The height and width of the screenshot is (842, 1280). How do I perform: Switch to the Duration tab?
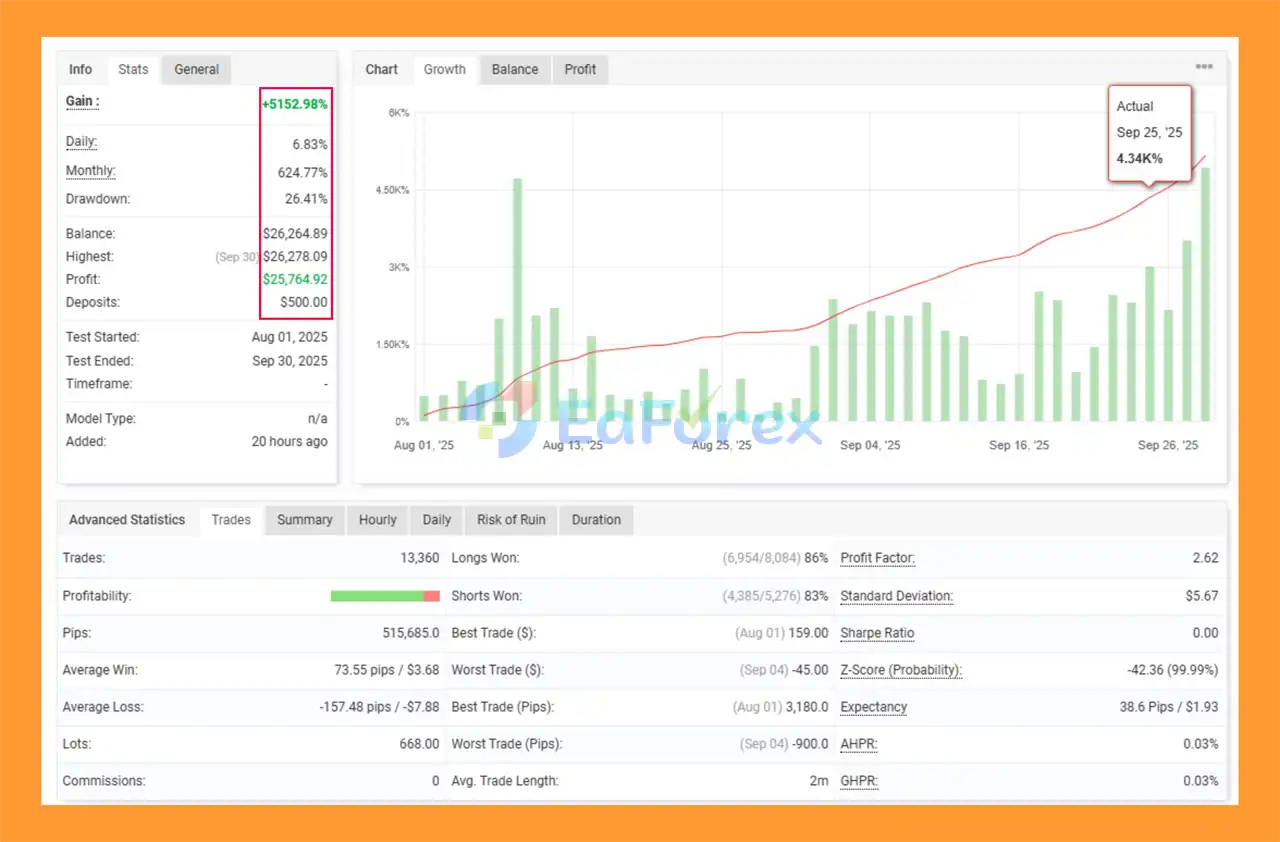click(x=596, y=520)
